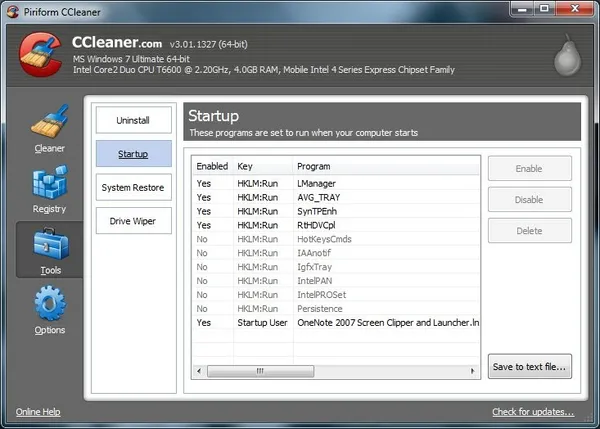Open the Uninstall tab
This screenshot has width=600, height=429.
coord(134,120)
